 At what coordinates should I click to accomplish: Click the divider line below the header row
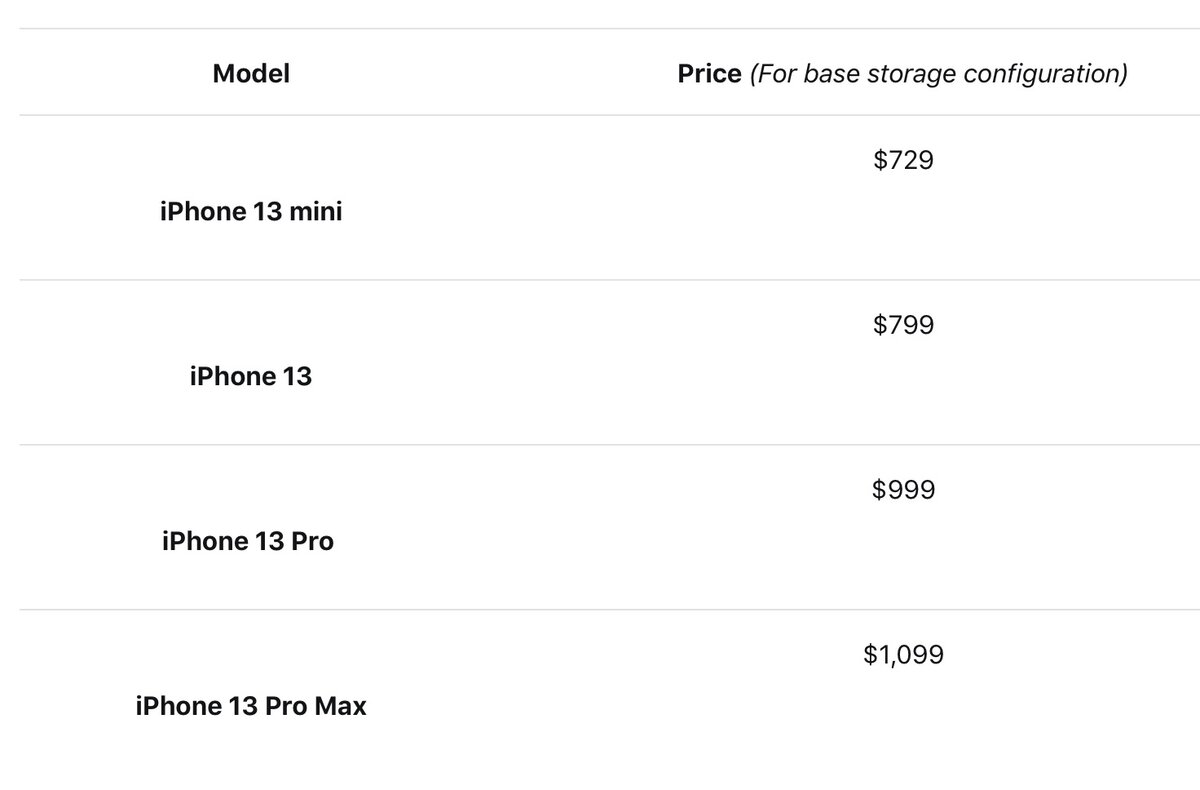(x=600, y=115)
